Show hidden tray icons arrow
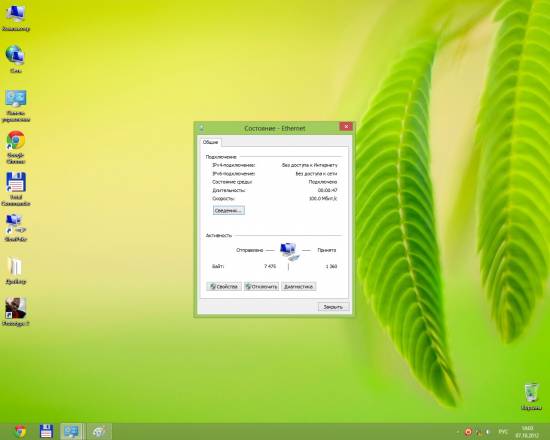Screen dimensions: 550x440 pos(458,432)
